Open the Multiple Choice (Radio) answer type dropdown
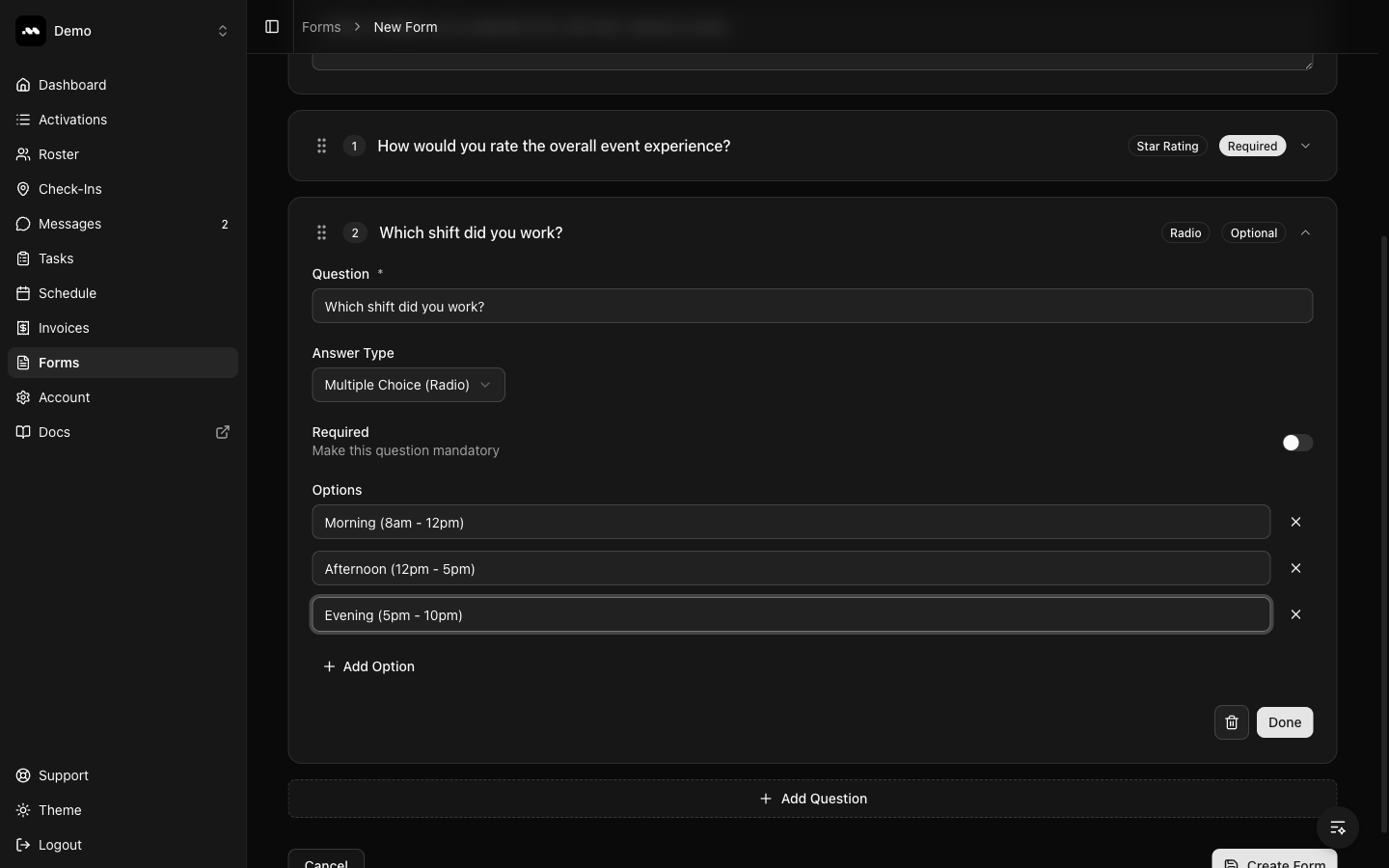1389x868 pixels. pos(408,385)
